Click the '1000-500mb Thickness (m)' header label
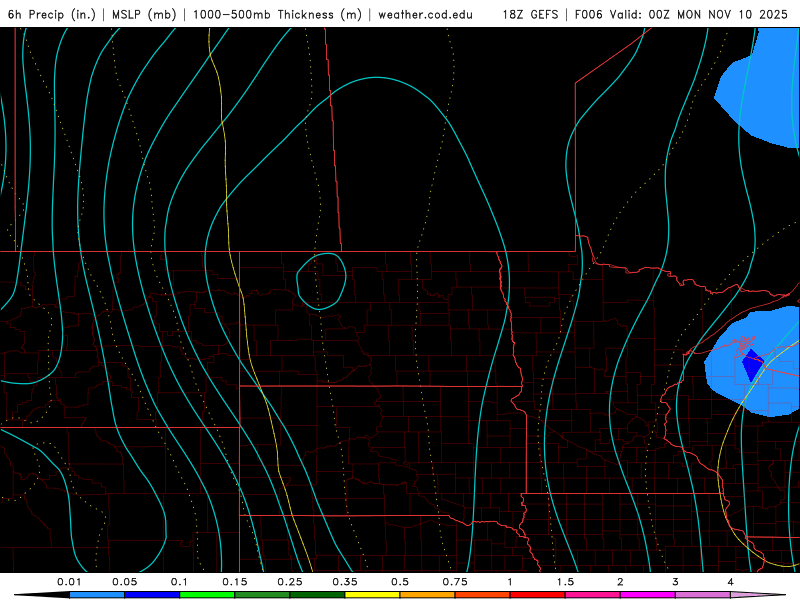This screenshot has height=600, width=800. pyautogui.click(x=277, y=14)
